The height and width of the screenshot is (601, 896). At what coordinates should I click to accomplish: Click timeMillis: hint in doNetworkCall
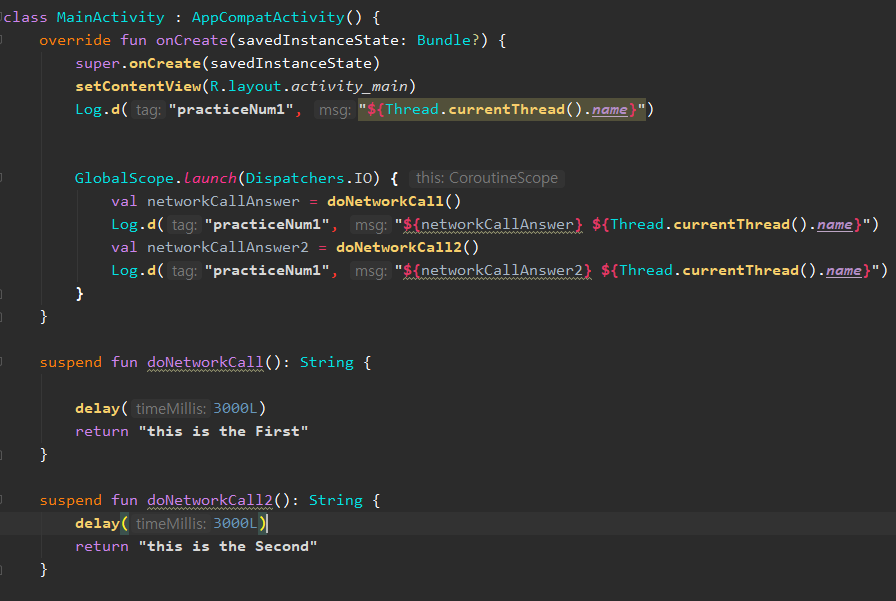click(170, 408)
